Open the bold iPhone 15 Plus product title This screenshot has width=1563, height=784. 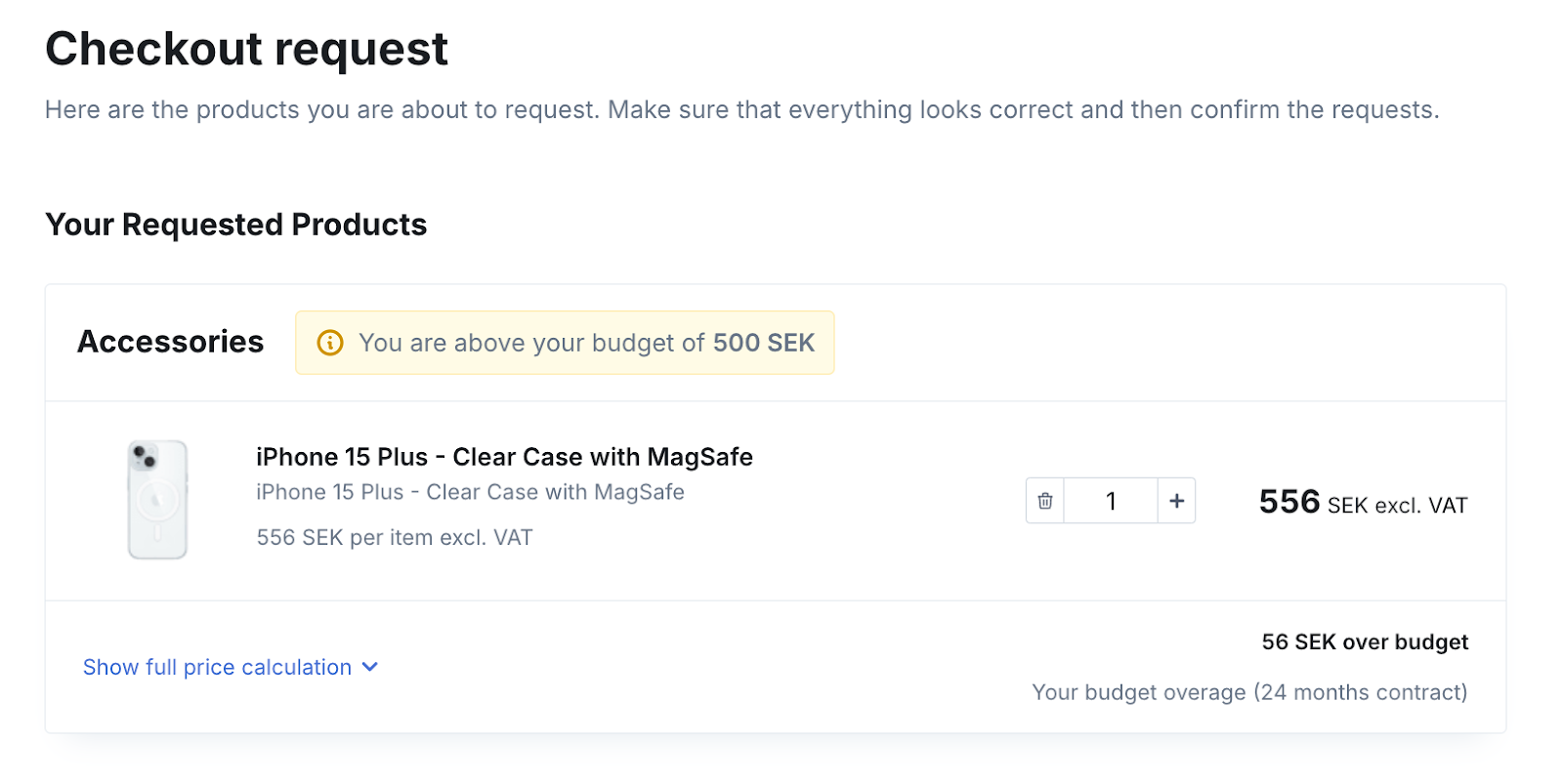pyautogui.click(x=504, y=457)
